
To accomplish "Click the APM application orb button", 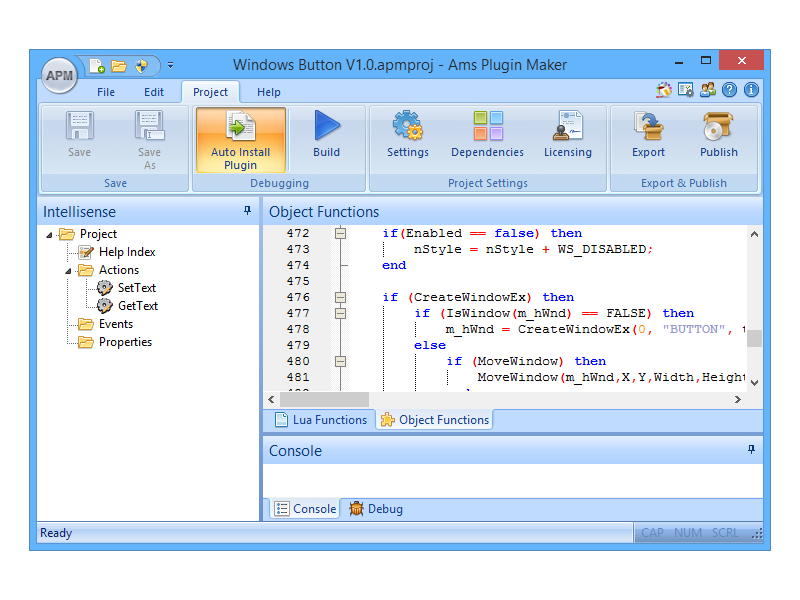I will pyautogui.click(x=59, y=76).
